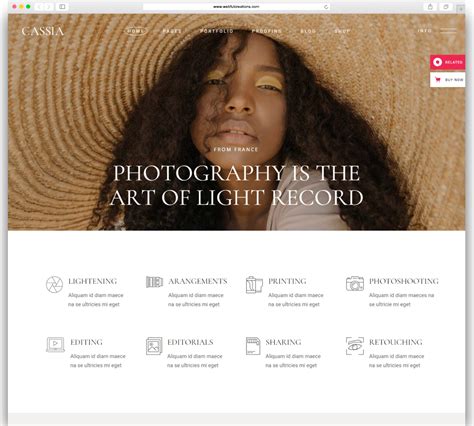Click the shopping cart icon on Buy Now
This screenshot has height=426, width=474.
[438, 80]
